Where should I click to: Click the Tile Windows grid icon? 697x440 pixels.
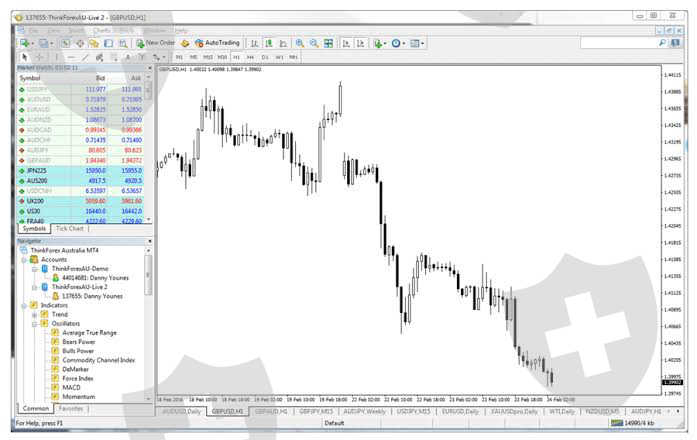(x=328, y=43)
